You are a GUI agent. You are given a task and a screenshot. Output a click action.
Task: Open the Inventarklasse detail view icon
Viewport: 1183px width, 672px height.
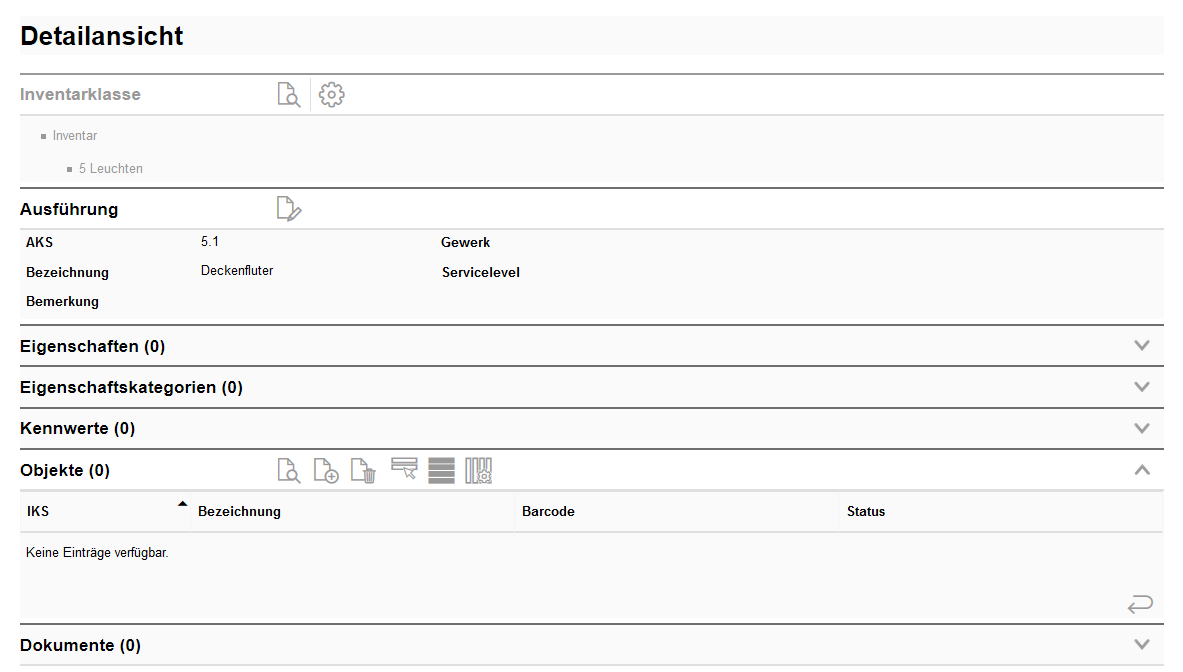288,95
